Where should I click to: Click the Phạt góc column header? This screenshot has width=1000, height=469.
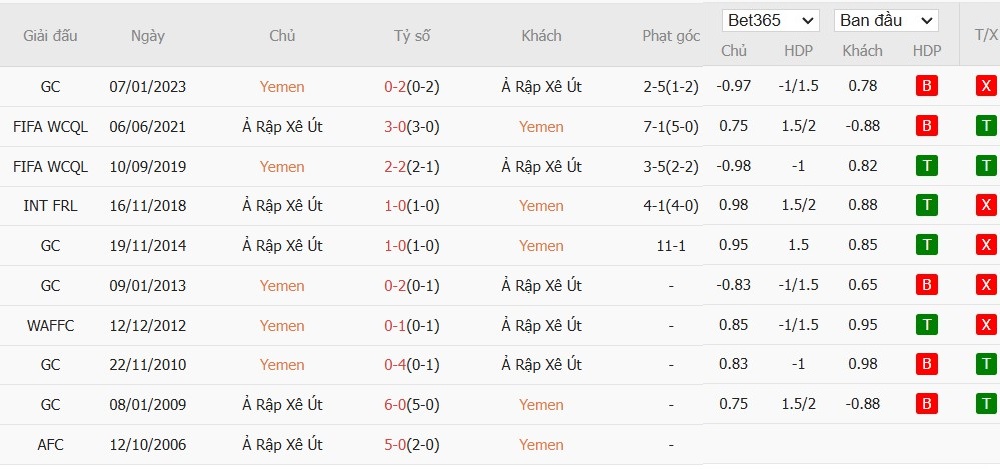pos(671,36)
